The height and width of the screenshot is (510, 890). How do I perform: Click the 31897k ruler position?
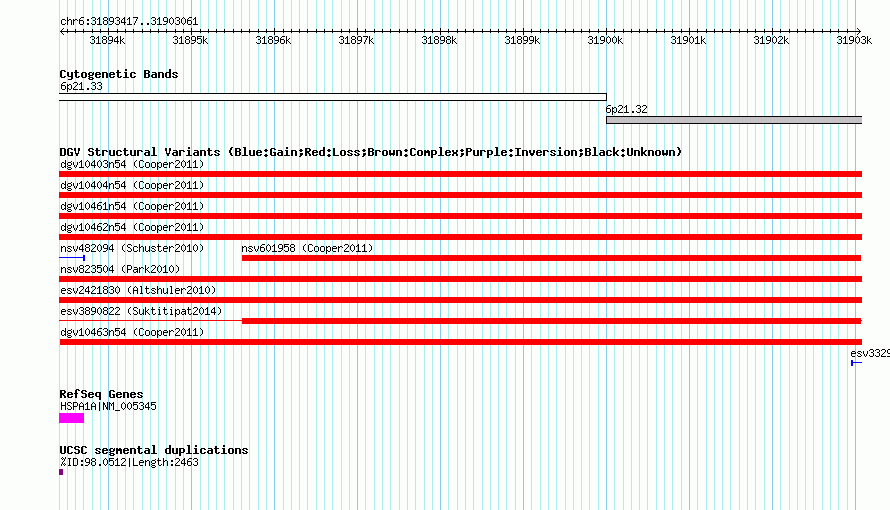pyautogui.click(x=356, y=40)
